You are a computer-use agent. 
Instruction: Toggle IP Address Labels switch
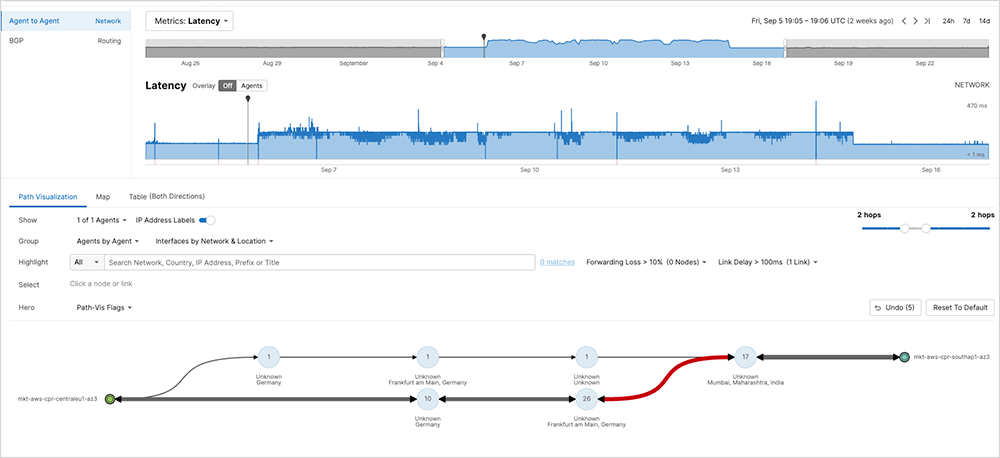pos(207,220)
